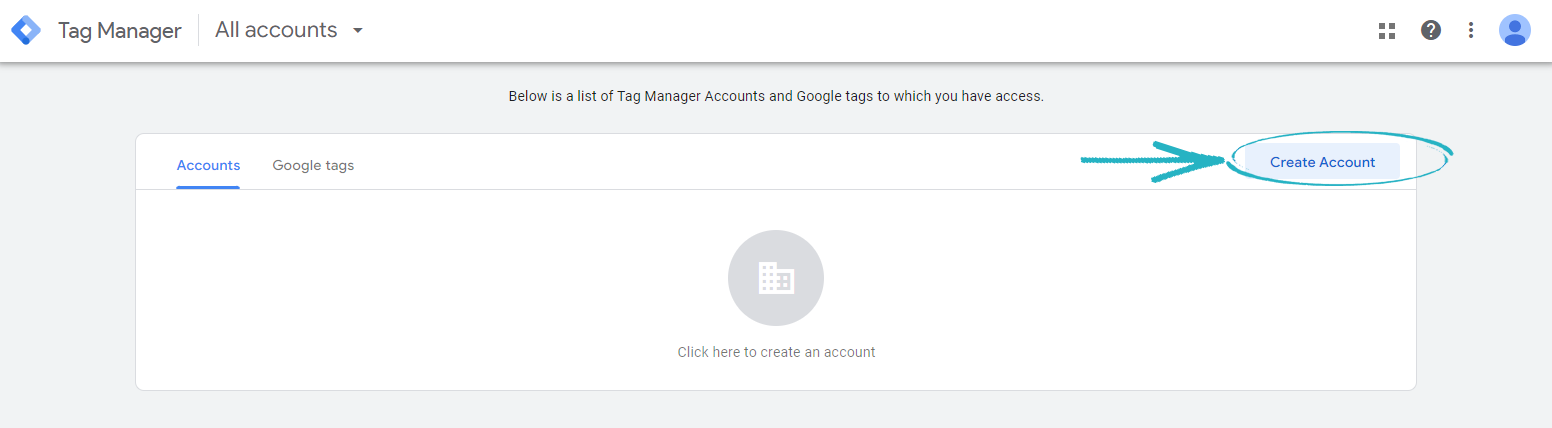Viewport: 1552px width, 428px height.
Task: Click the Tag Manager diamond logo
Action: 26,30
